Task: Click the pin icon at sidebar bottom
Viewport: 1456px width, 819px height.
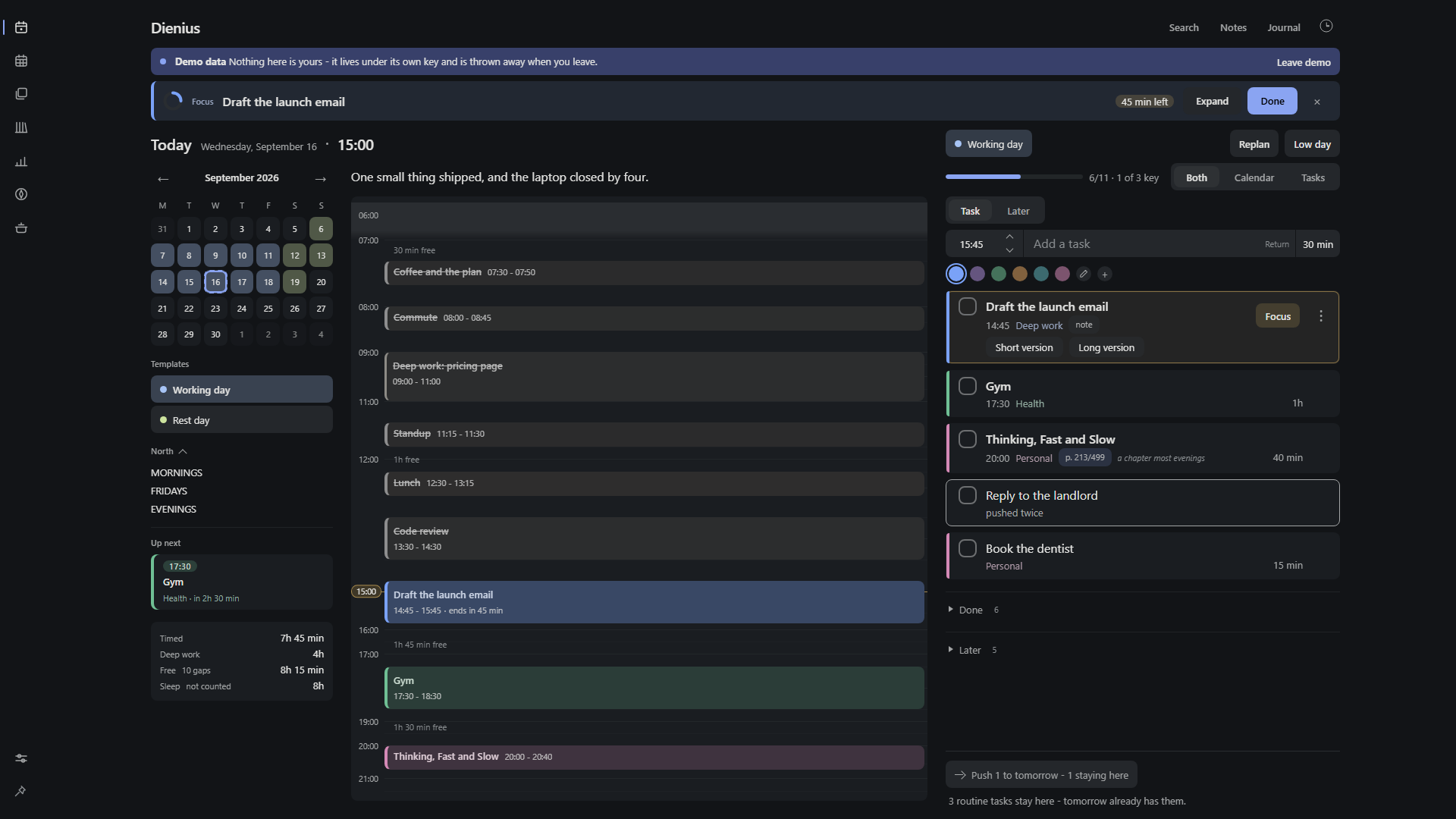Action: click(21, 791)
